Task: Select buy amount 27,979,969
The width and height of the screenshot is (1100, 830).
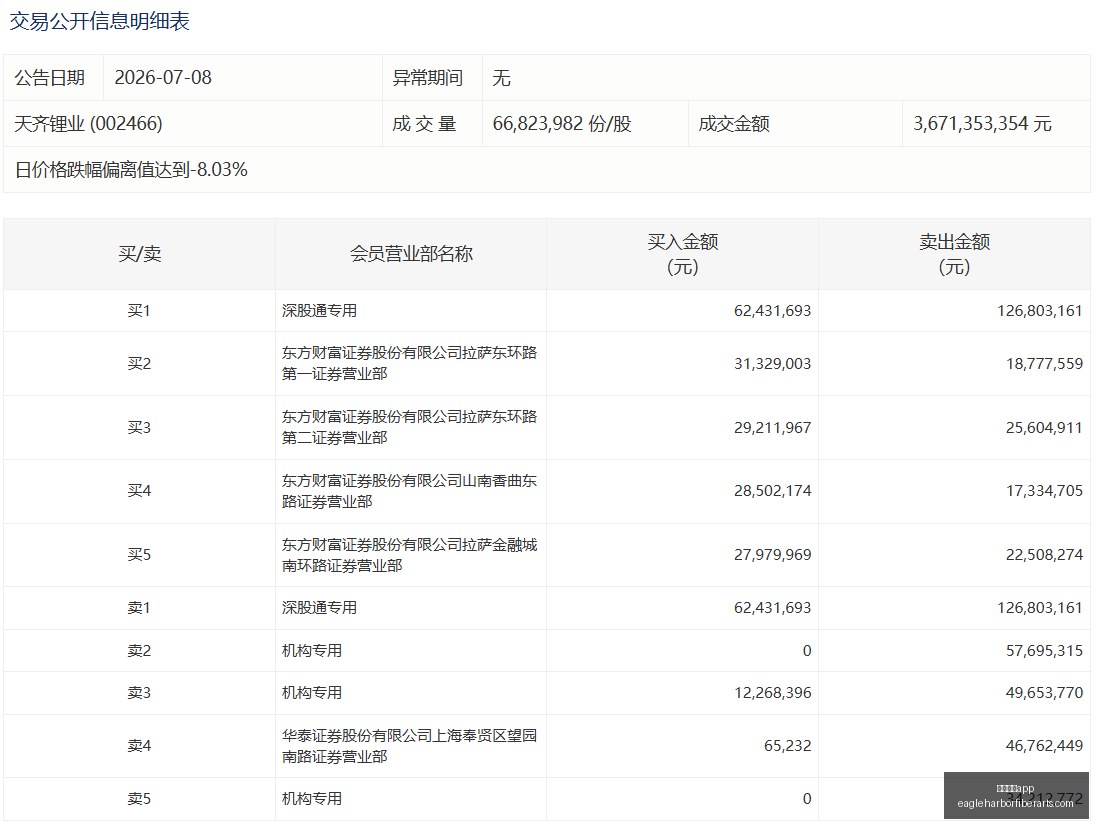Action: tap(772, 554)
